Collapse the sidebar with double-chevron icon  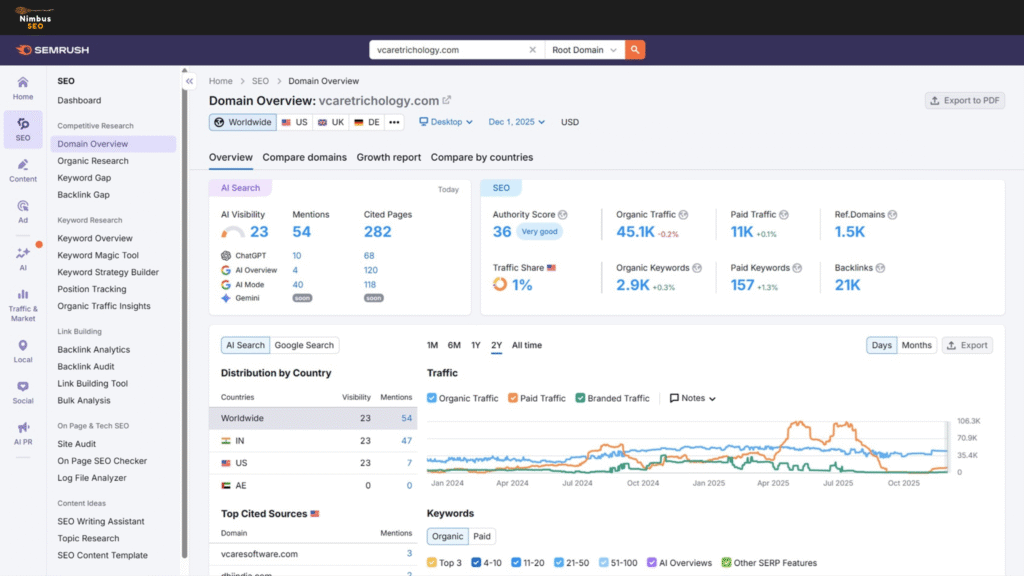[189, 81]
